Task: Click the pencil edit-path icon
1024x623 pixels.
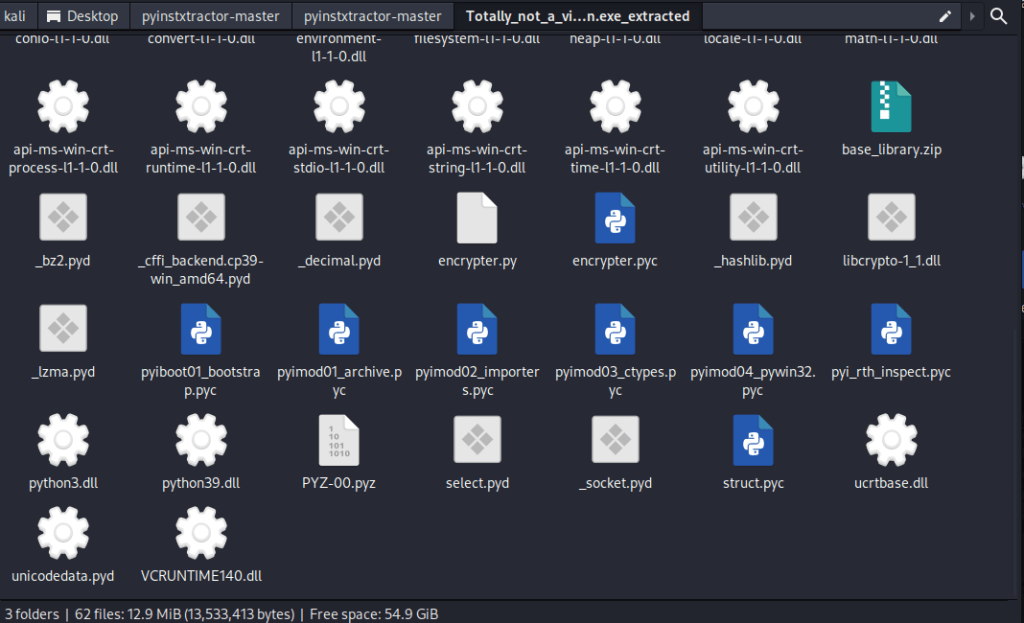Action: coord(945,16)
